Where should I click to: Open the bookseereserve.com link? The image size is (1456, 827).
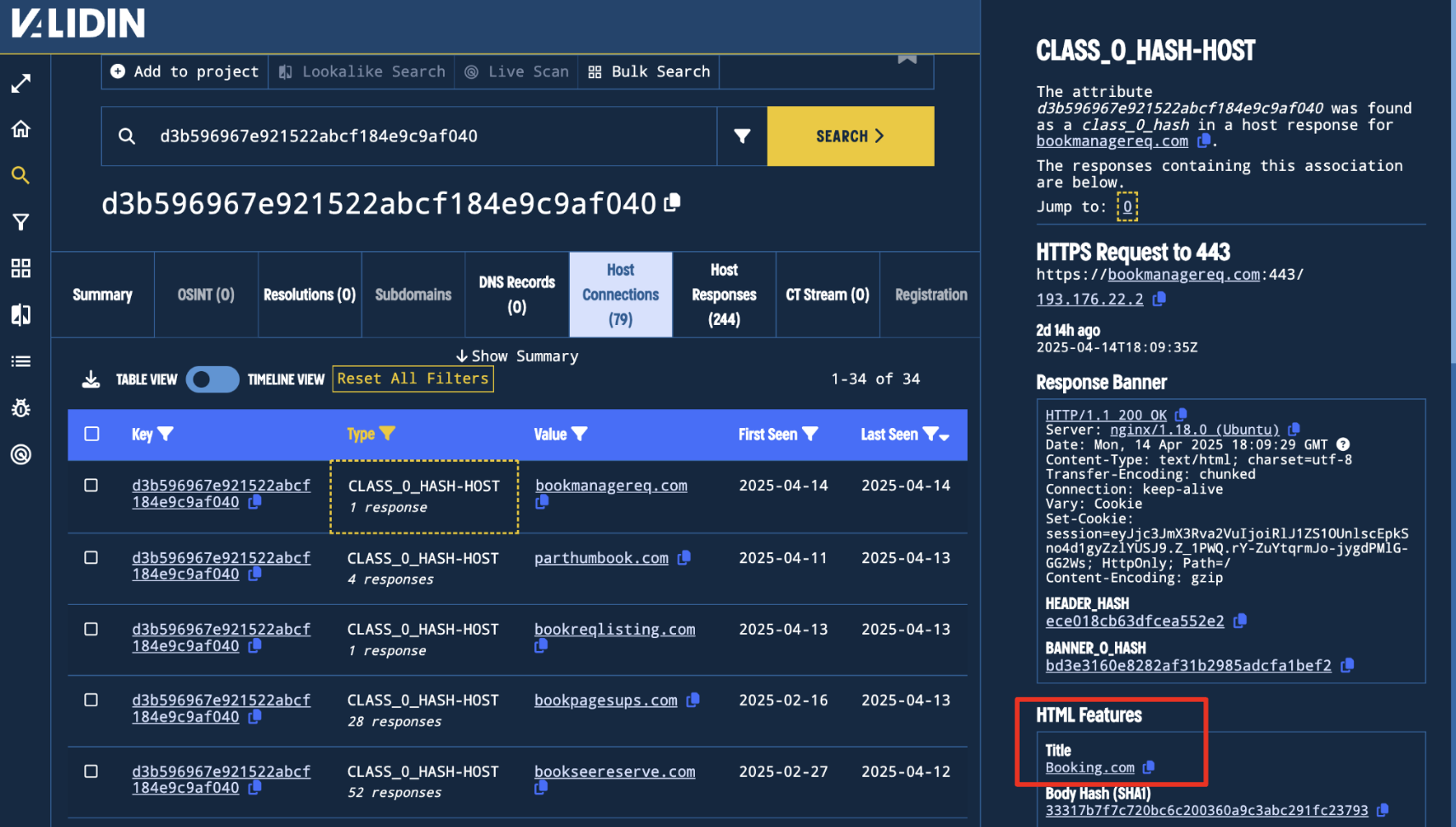tap(614, 771)
